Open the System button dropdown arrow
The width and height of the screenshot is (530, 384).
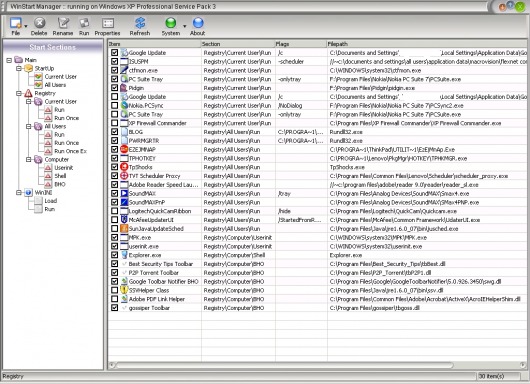pos(185,26)
